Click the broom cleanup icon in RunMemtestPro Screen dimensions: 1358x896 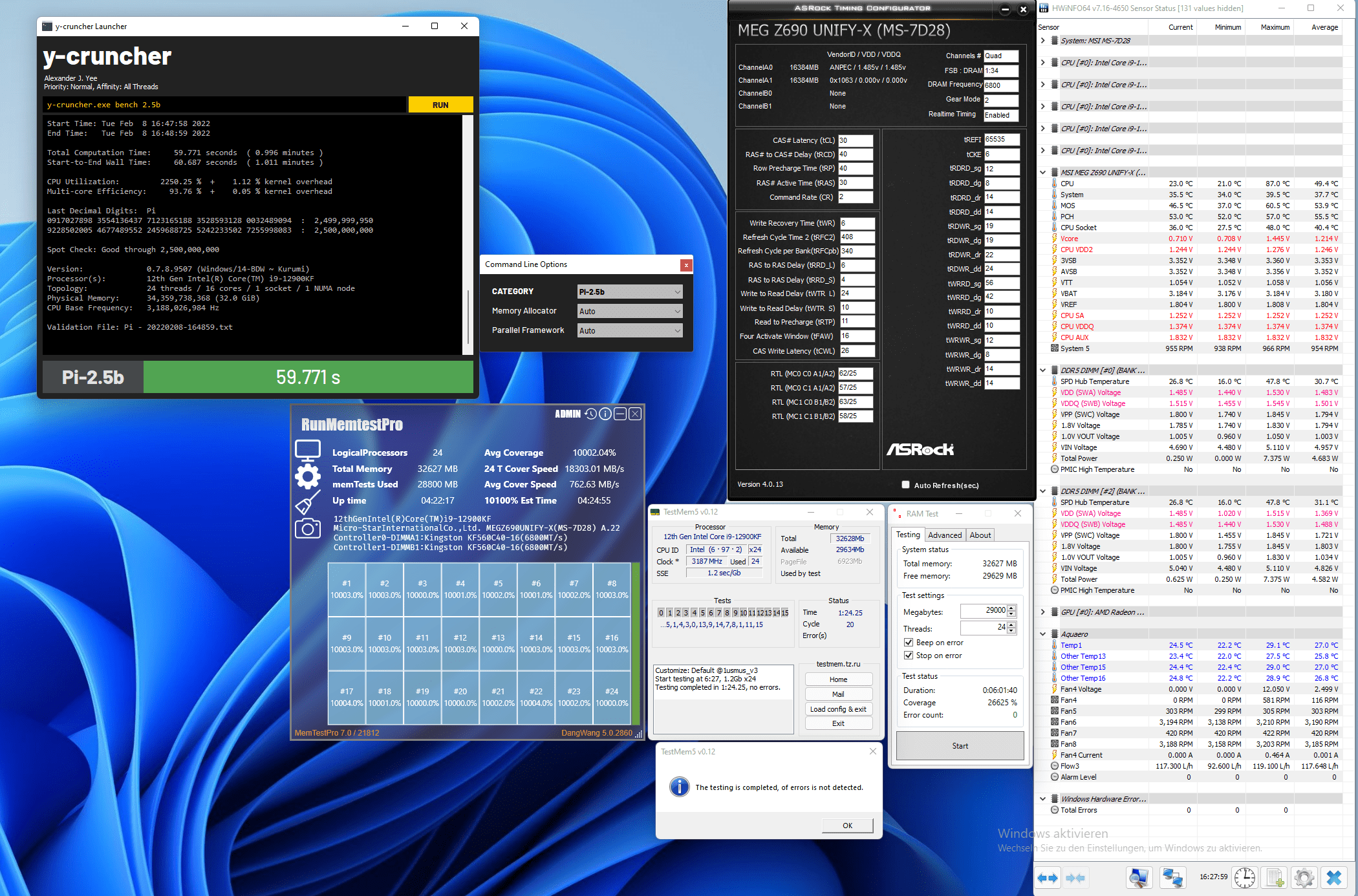click(x=307, y=502)
